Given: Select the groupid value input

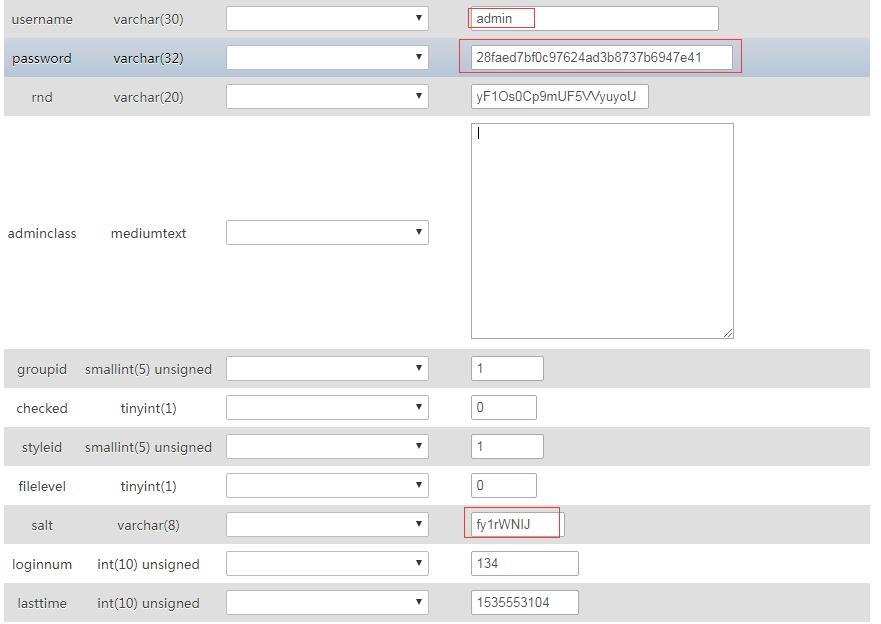Looking at the screenshot, I should (507, 368).
